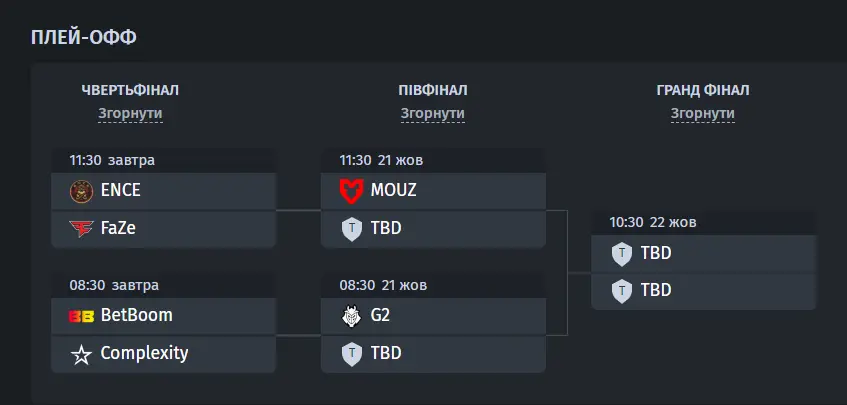The height and width of the screenshot is (405, 847).
Task: Click top TBD shield in grand final
Action: (x=622, y=254)
